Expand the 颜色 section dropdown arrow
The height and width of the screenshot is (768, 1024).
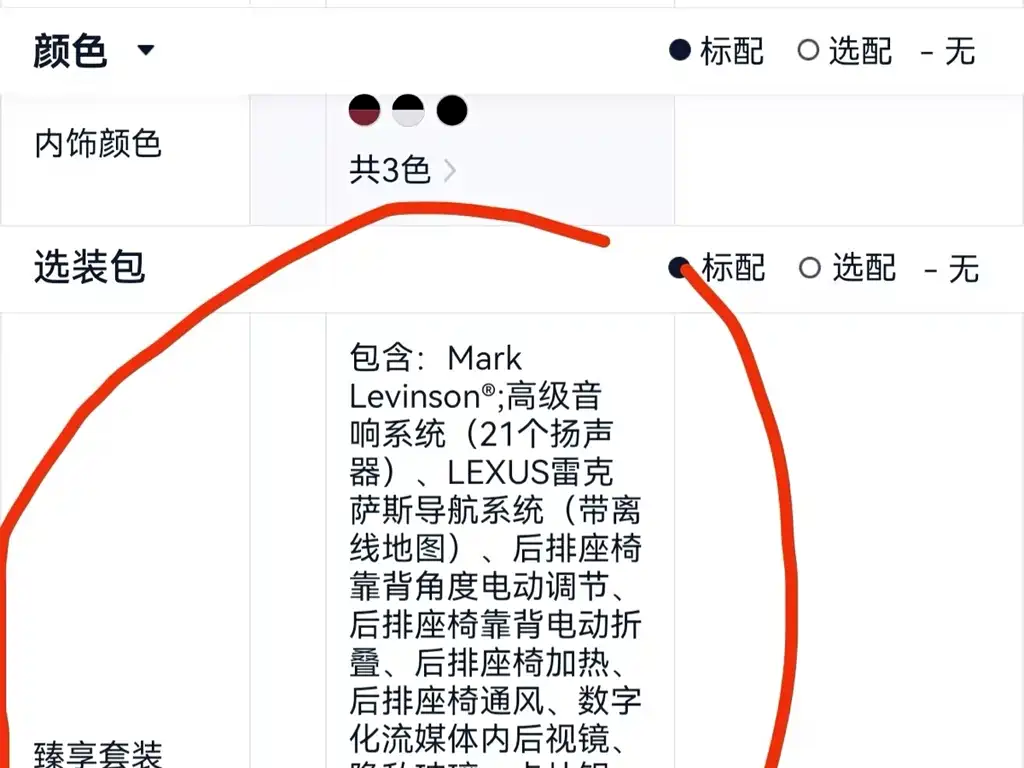146,50
